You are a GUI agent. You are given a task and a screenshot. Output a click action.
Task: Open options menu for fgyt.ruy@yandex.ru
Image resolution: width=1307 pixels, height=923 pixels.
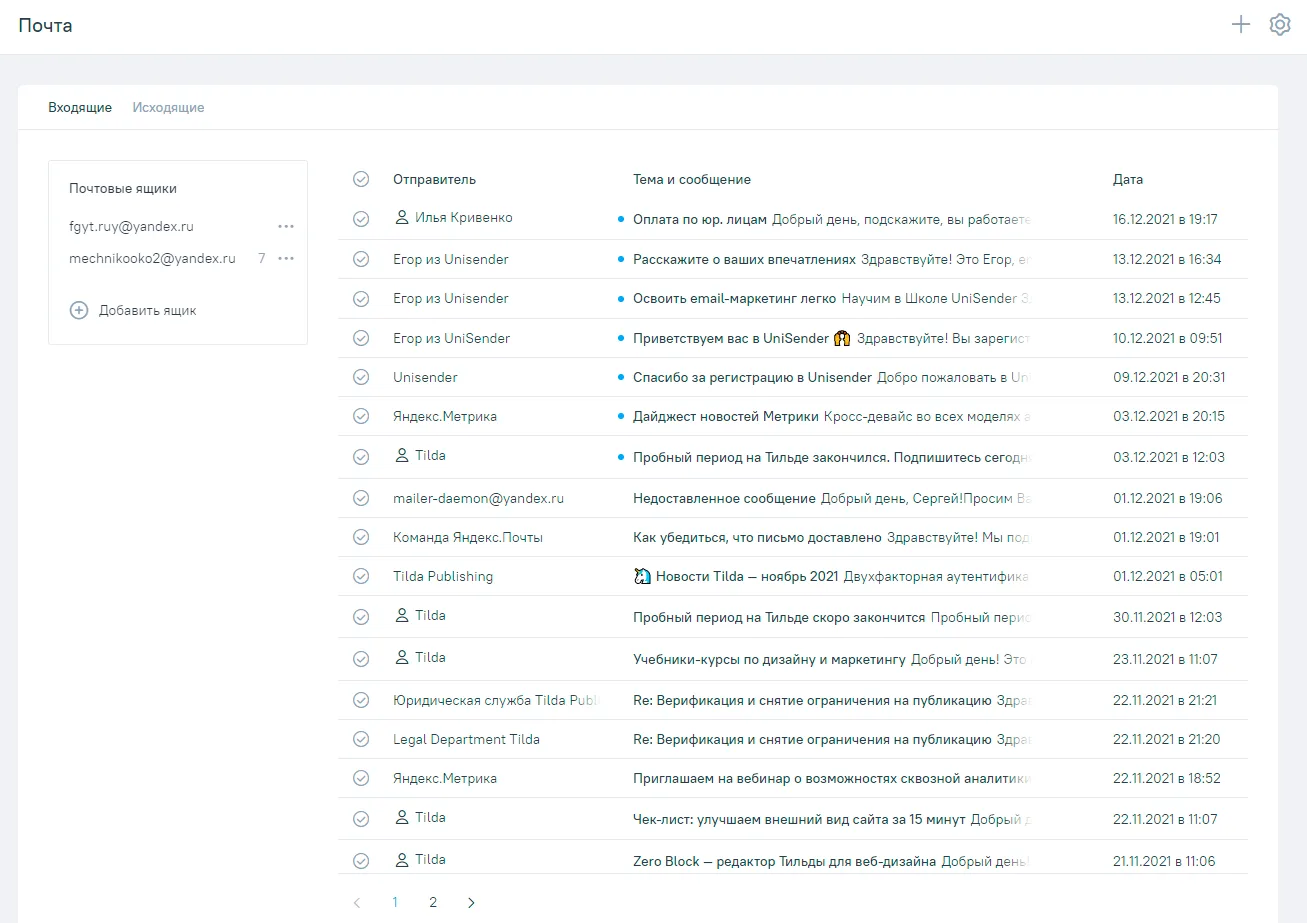286,226
